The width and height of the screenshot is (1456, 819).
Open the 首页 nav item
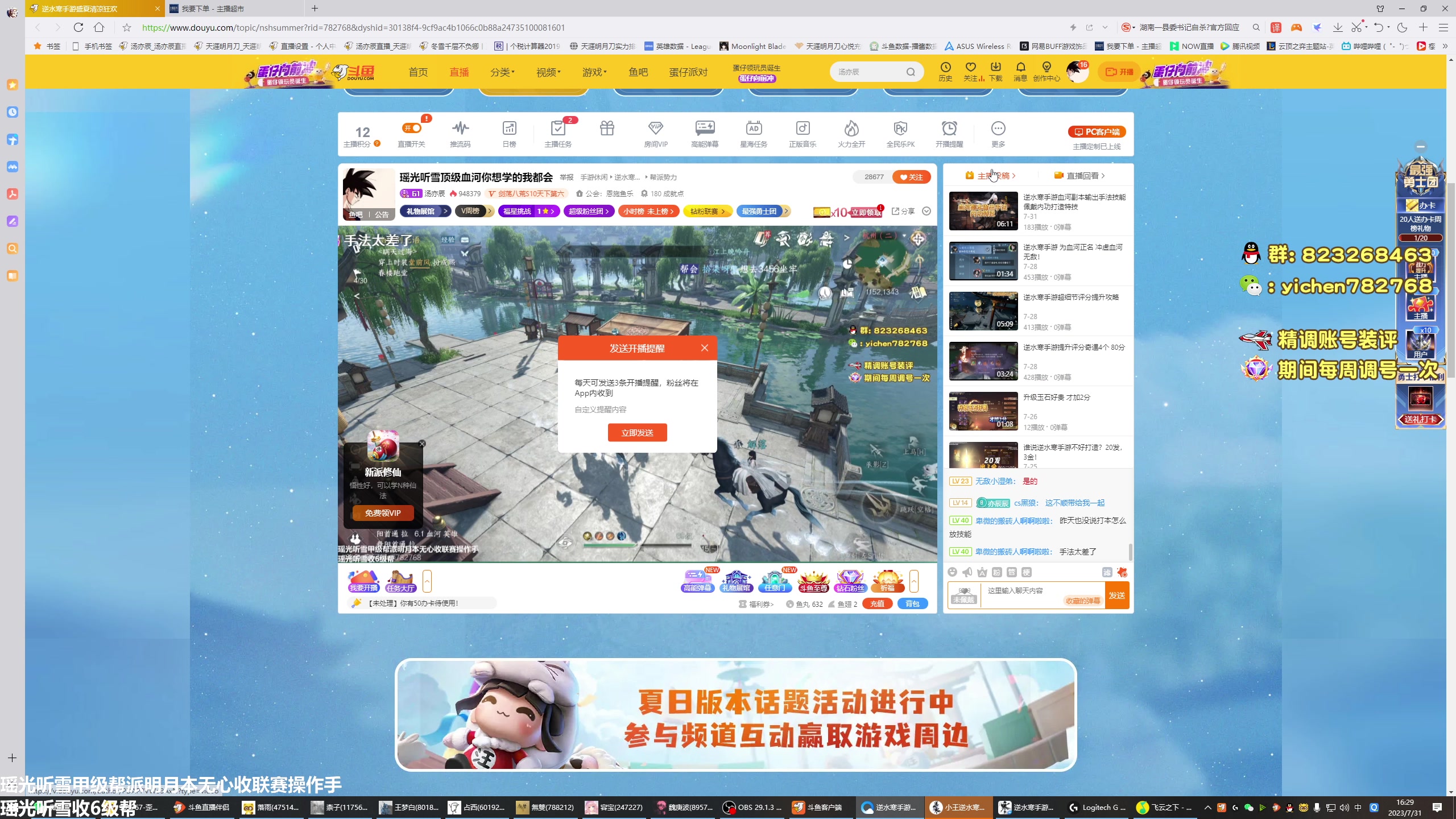pyautogui.click(x=418, y=72)
